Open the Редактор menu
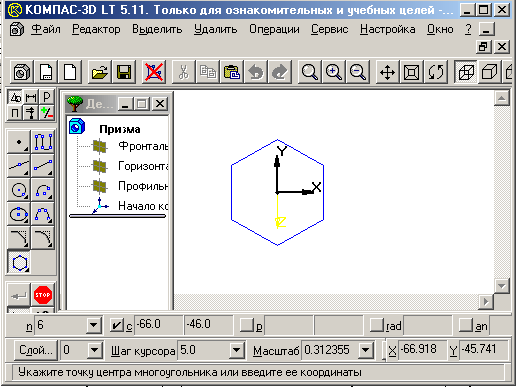Screen dimensions: 516x387 (x=96, y=29)
